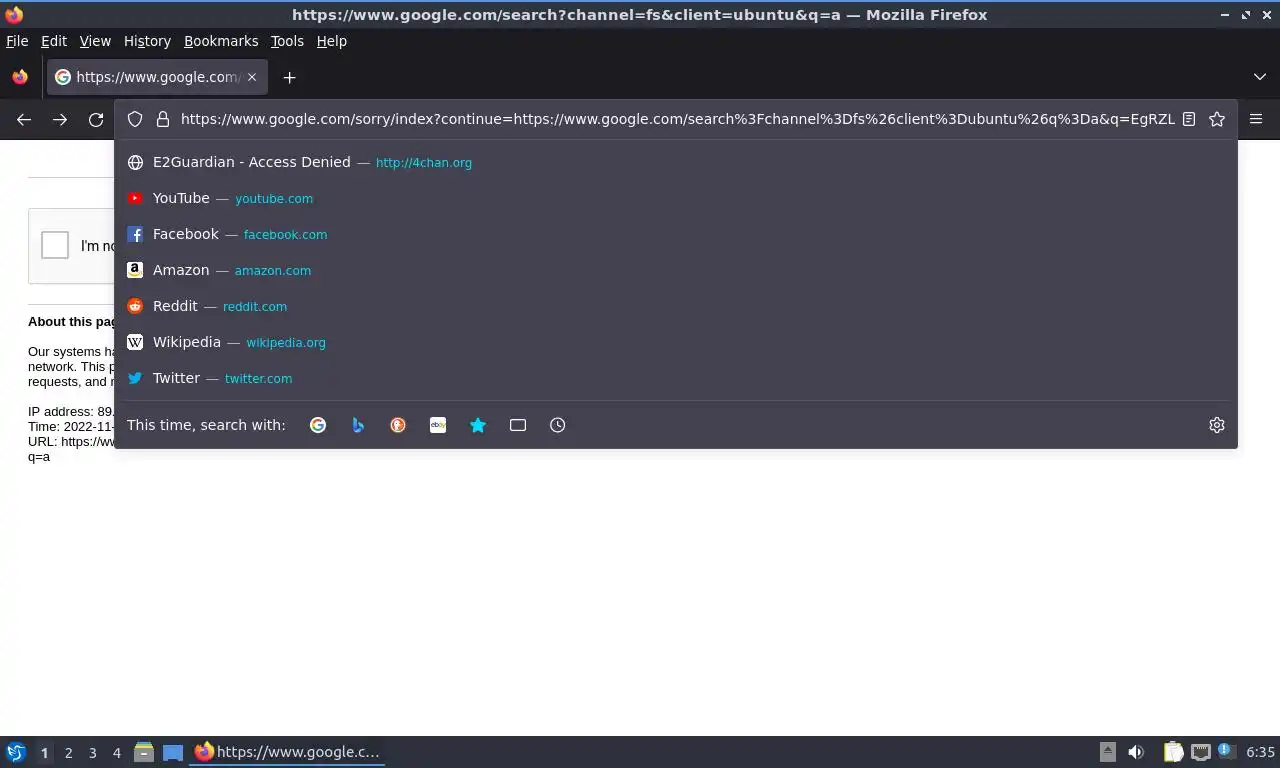The image size is (1280, 768).
Task: Switch to virtual desktop 3
Action: (x=92, y=752)
